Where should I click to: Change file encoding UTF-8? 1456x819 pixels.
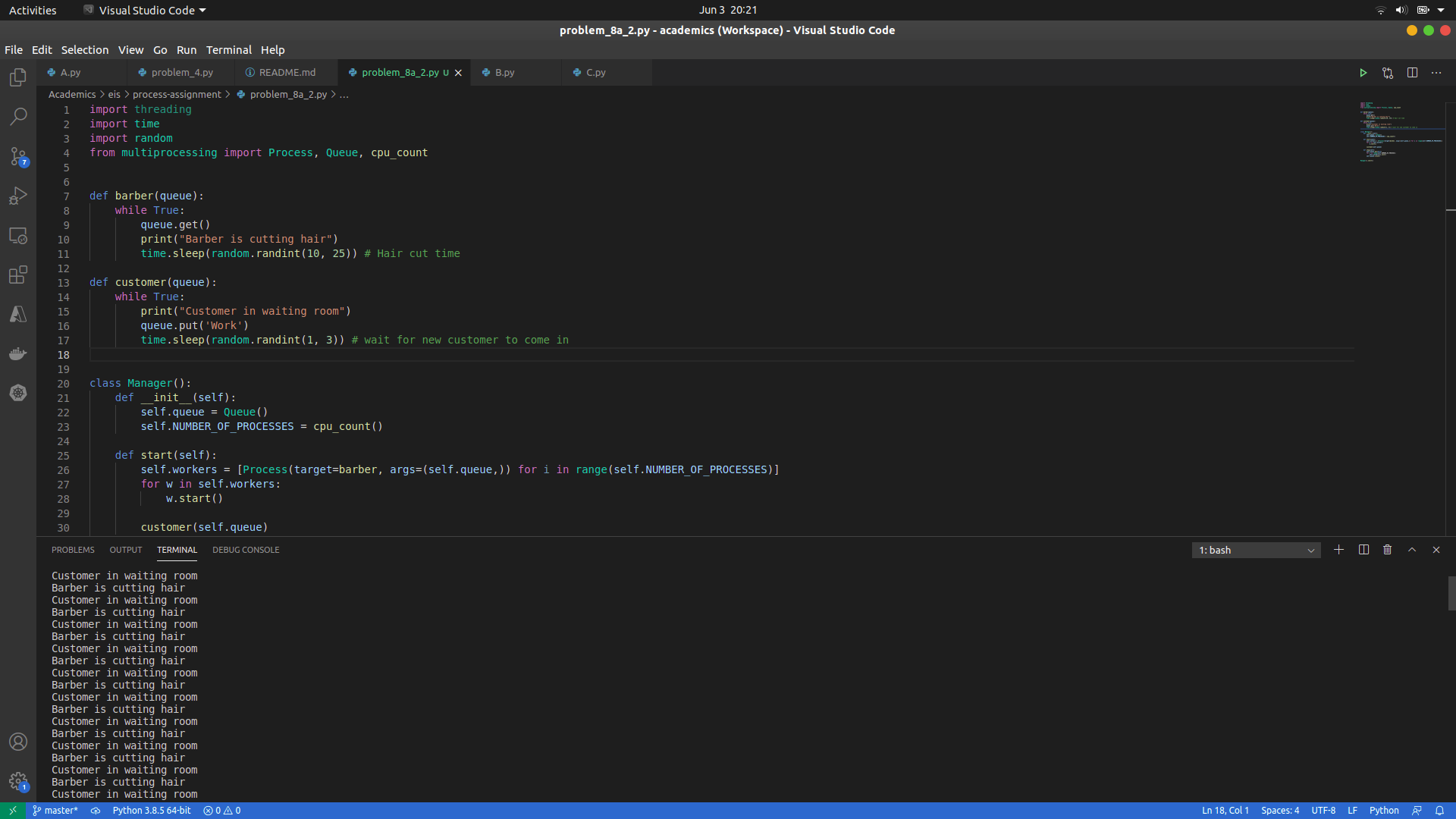[1323, 811]
